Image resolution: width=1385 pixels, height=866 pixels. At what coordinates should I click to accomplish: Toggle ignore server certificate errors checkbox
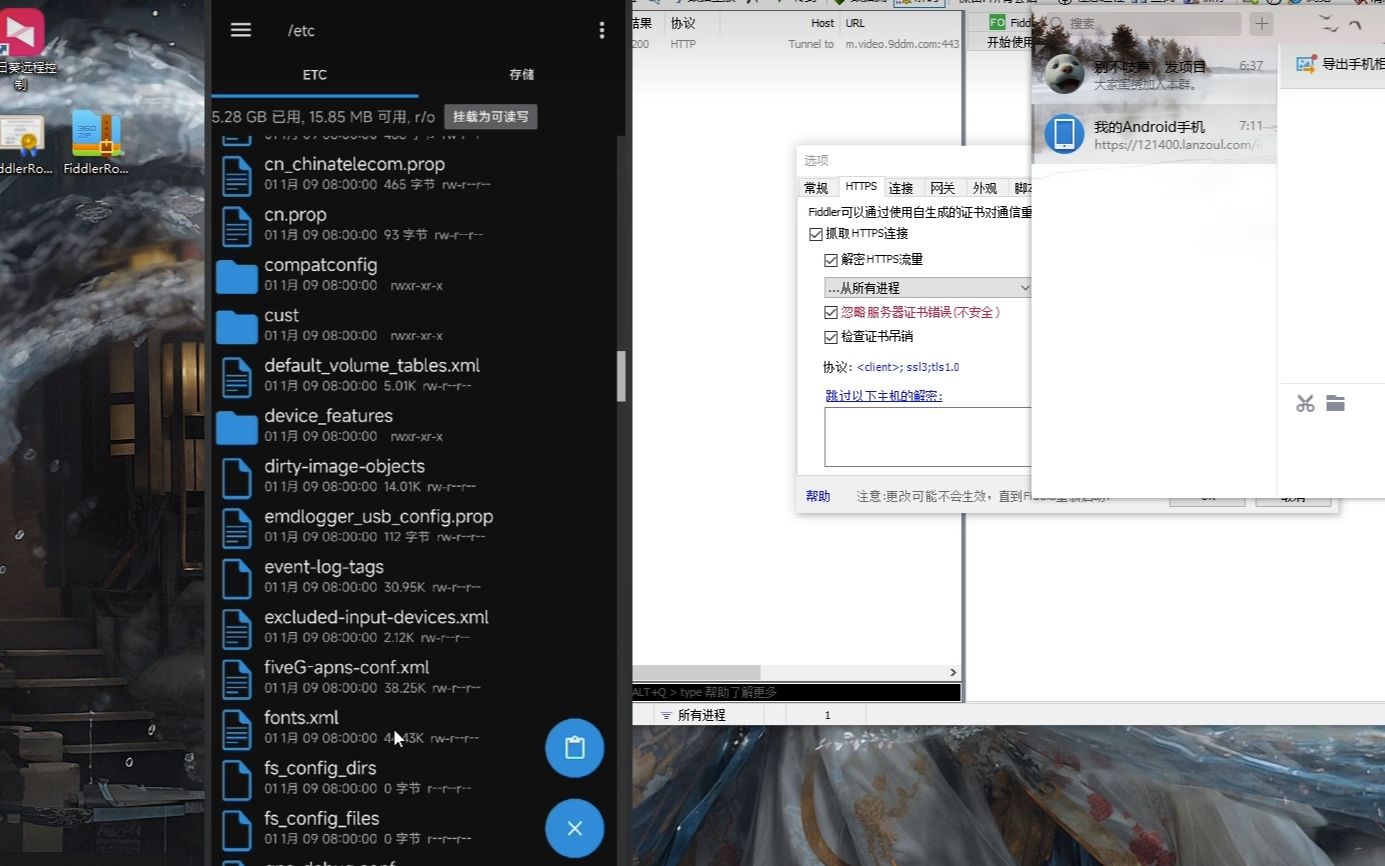pos(831,312)
